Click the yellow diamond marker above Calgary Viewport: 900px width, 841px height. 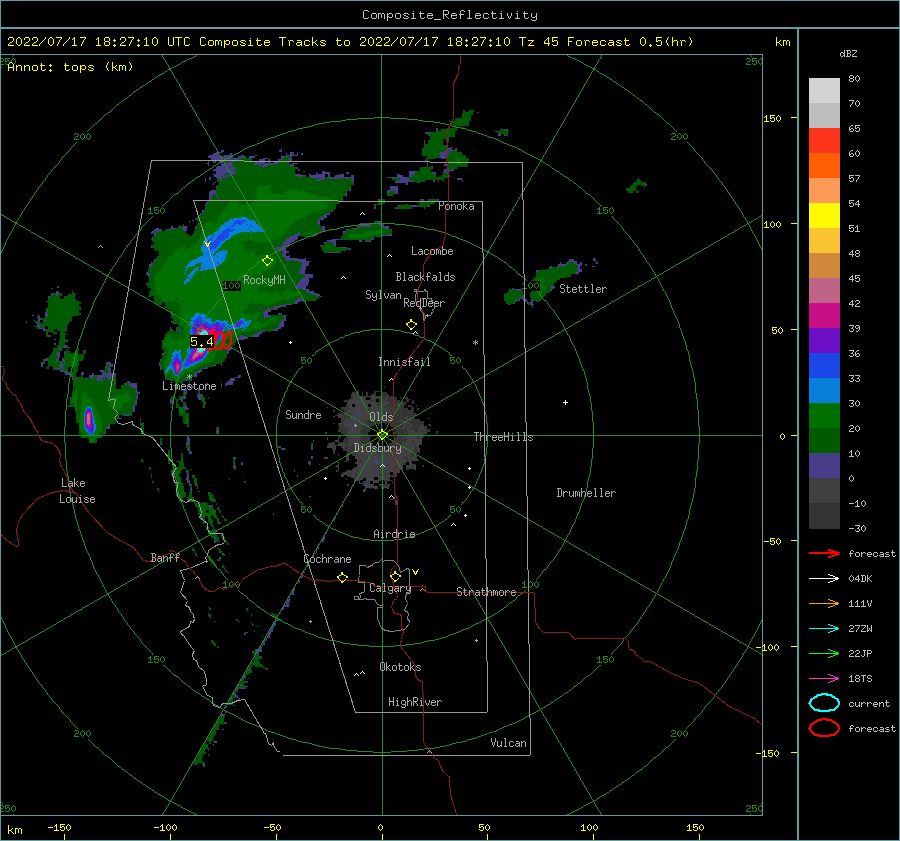[x=395, y=576]
